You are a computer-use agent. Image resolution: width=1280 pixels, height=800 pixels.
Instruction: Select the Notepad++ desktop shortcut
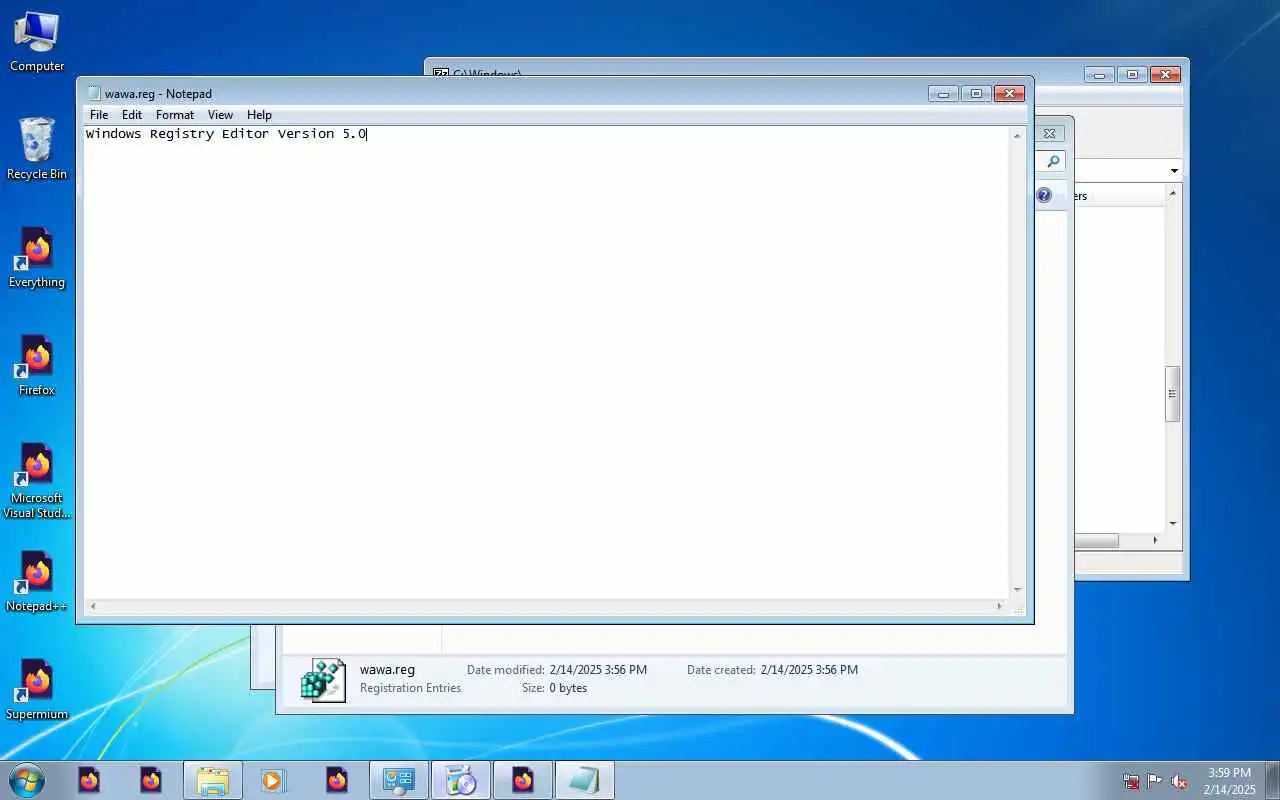point(37,582)
